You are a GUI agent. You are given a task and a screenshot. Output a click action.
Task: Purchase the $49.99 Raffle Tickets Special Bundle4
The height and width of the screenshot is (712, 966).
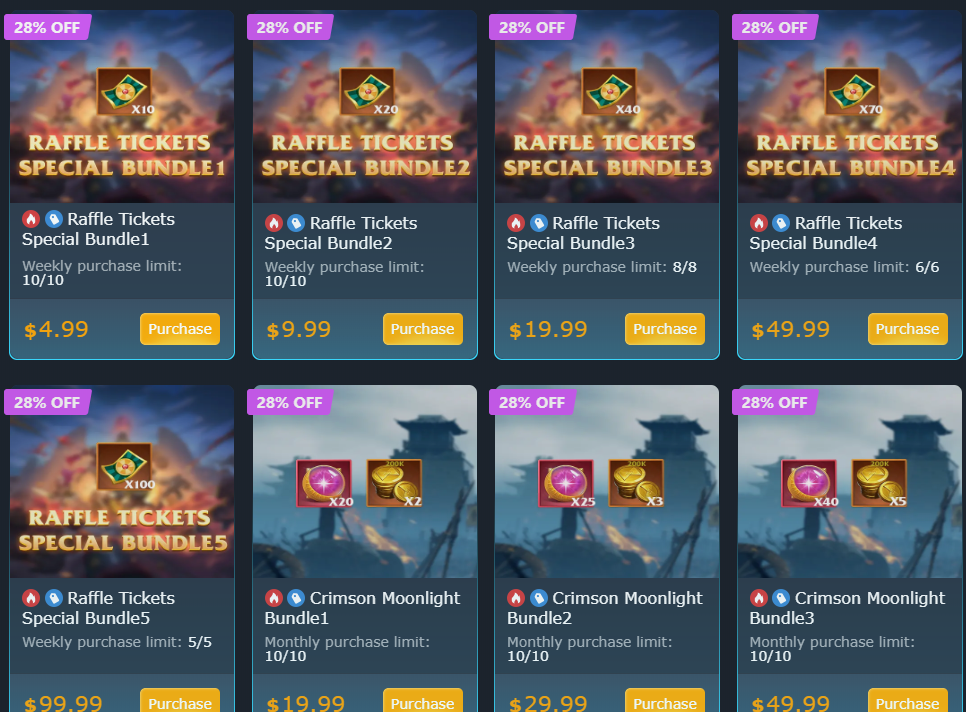(x=907, y=329)
